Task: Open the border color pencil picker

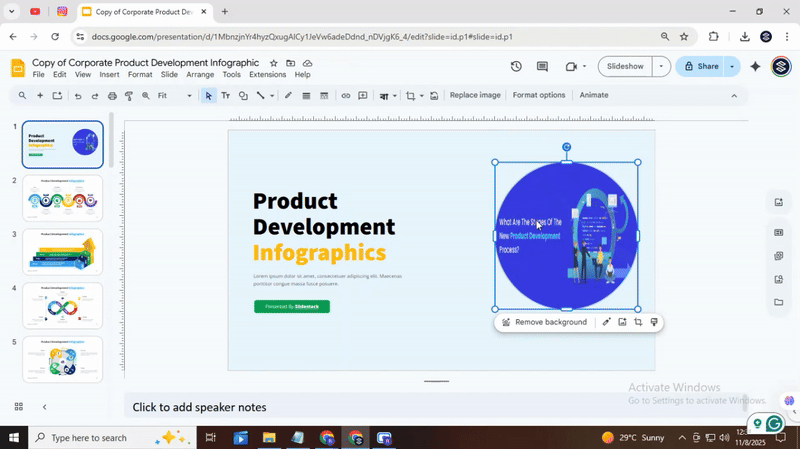Action: (x=288, y=96)
